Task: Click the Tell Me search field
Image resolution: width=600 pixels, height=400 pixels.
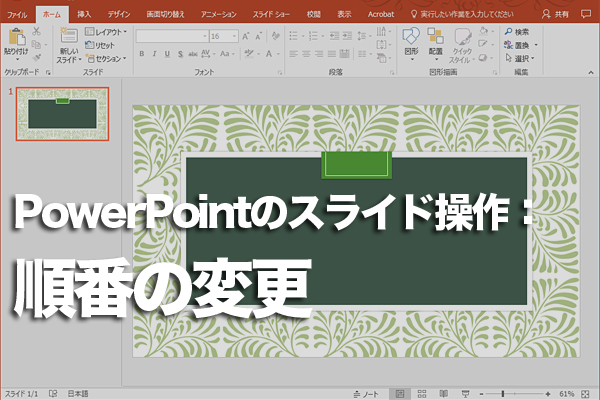Action: click(x=462, y=15)
